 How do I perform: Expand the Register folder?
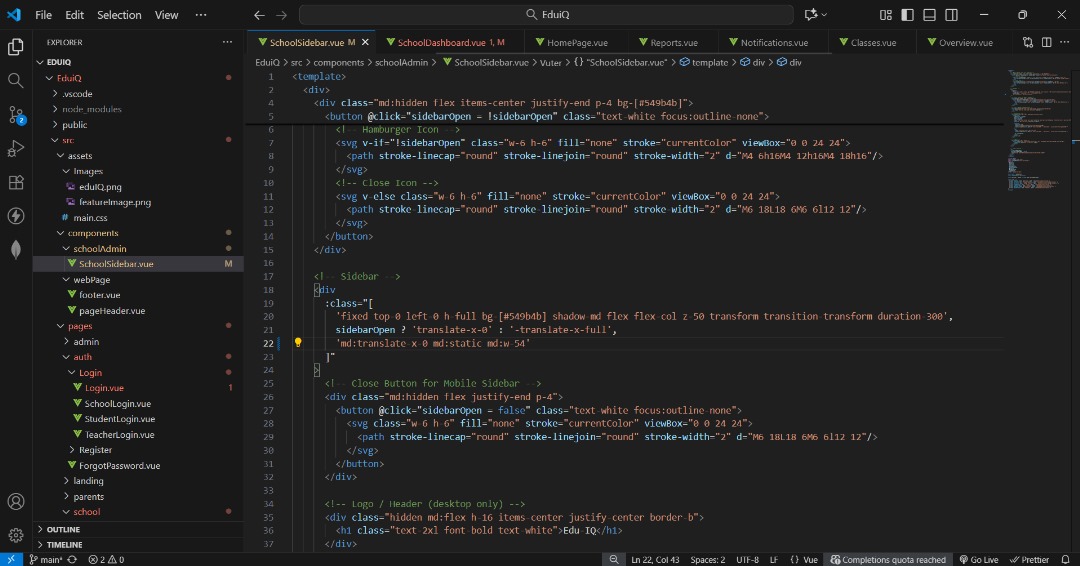coord(72,450)
